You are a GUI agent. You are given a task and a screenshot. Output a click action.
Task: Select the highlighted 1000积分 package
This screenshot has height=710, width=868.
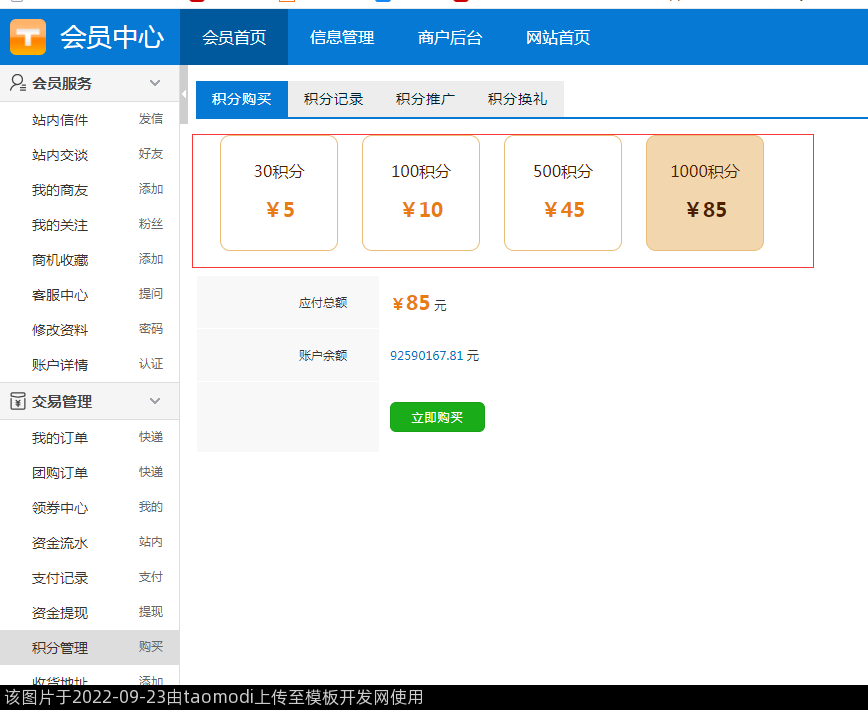pyautogui.click(x=705, y=193)
